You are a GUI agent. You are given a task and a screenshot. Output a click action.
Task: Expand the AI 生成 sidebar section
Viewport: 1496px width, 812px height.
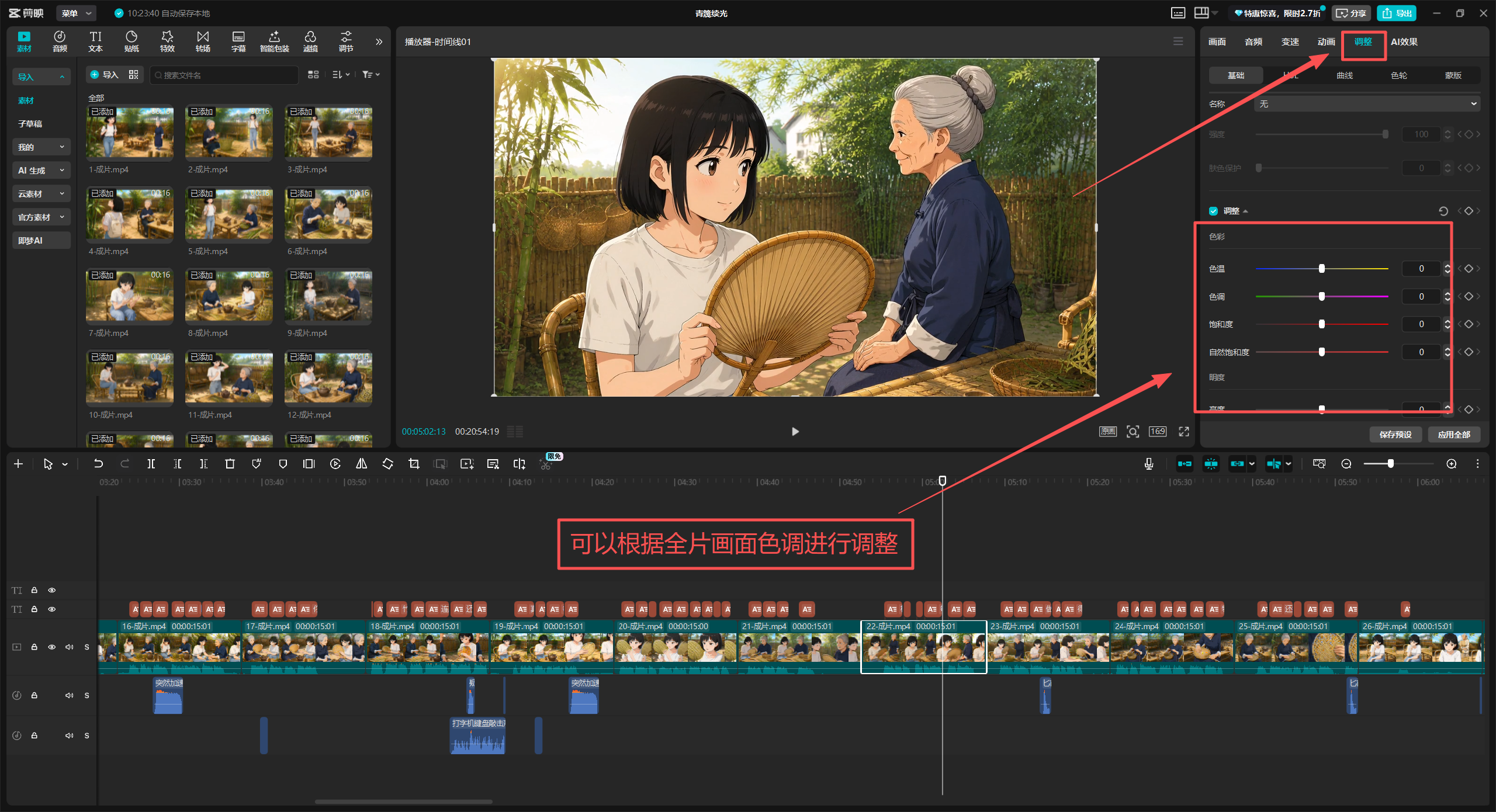point(41,171)
